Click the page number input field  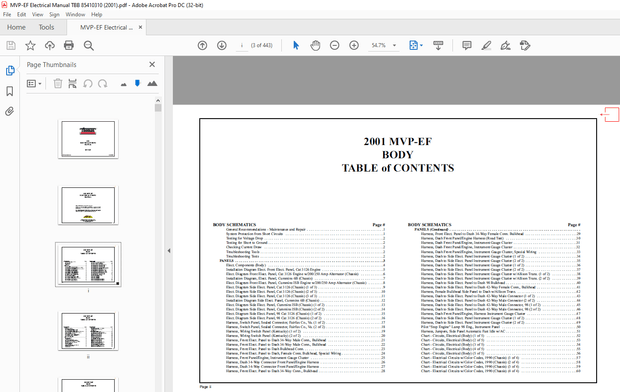coord(242,45)
